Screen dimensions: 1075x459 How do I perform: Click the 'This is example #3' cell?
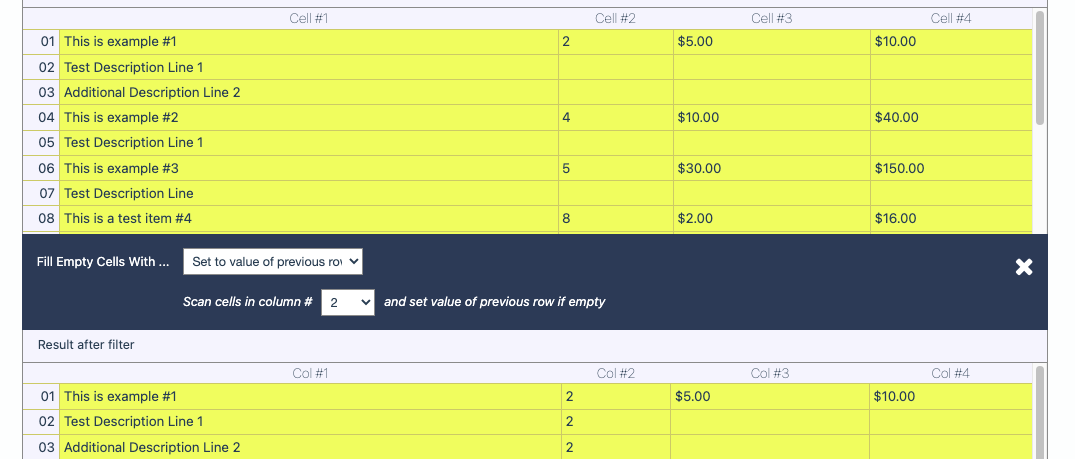(309, 168)
